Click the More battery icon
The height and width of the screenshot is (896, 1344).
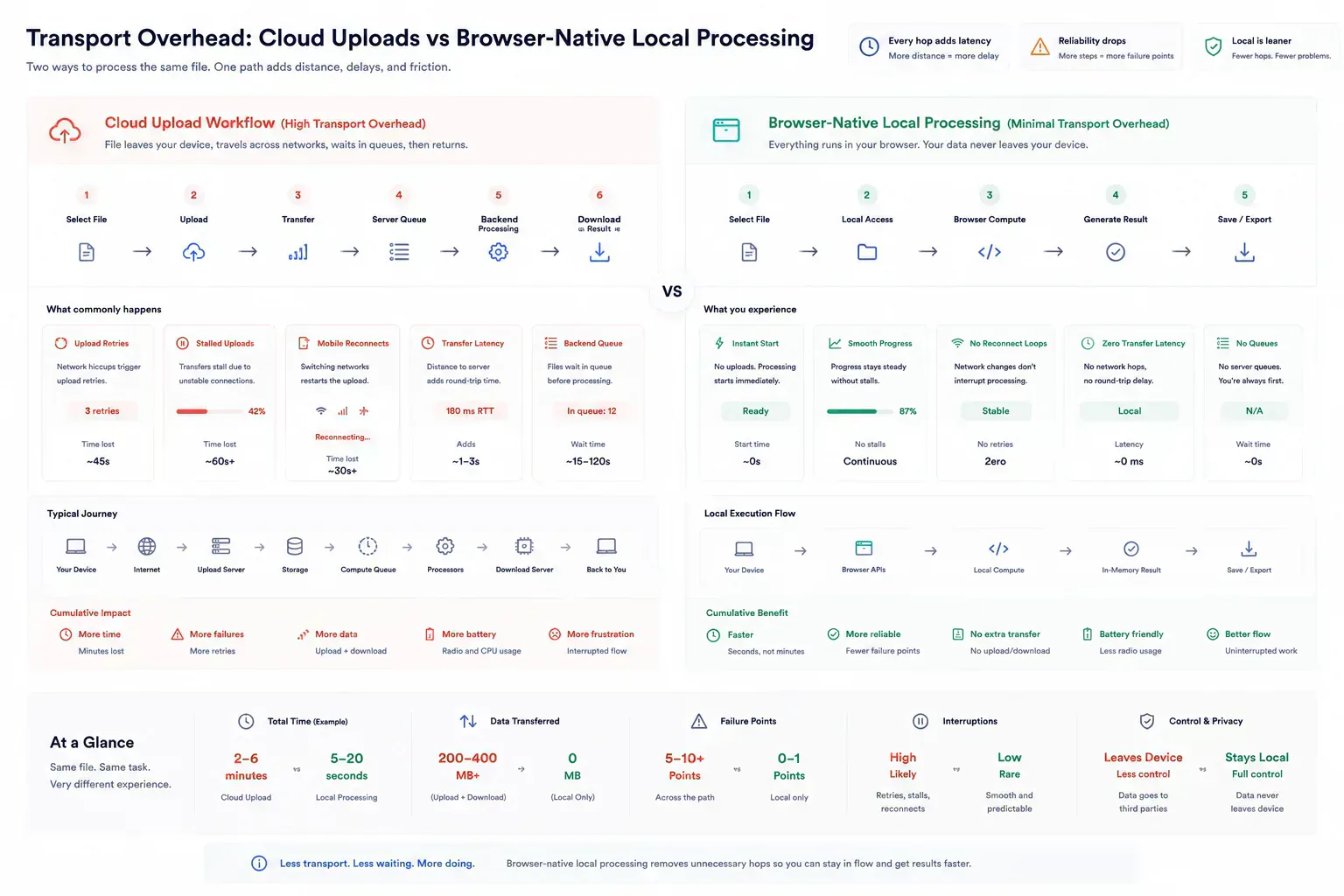point(430,634)
